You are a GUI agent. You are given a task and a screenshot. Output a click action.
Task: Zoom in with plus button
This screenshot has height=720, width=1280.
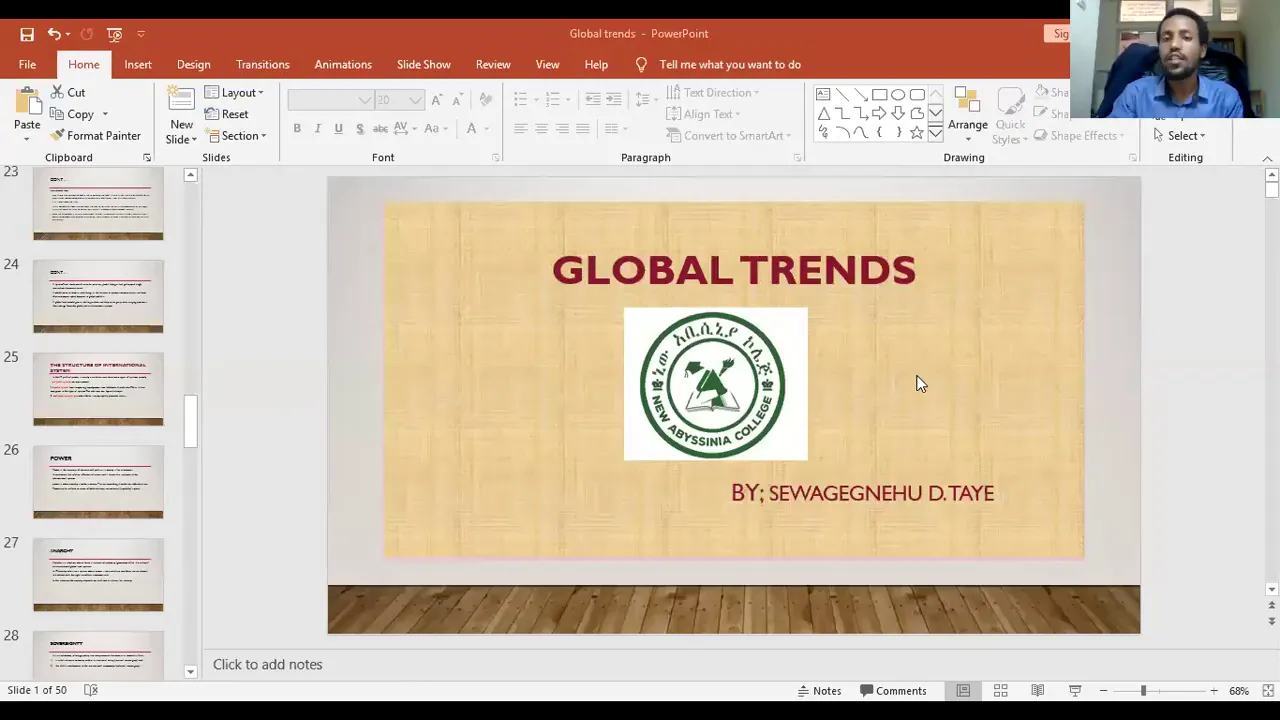[x=1213, y=691]
